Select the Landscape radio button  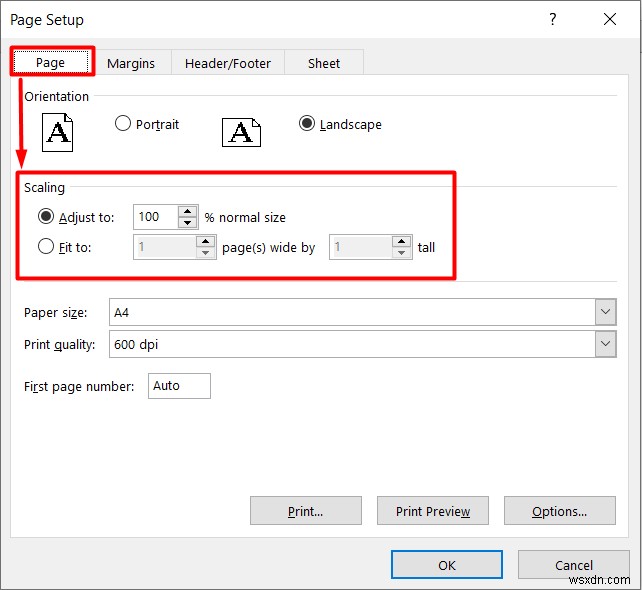coord(307,123)
